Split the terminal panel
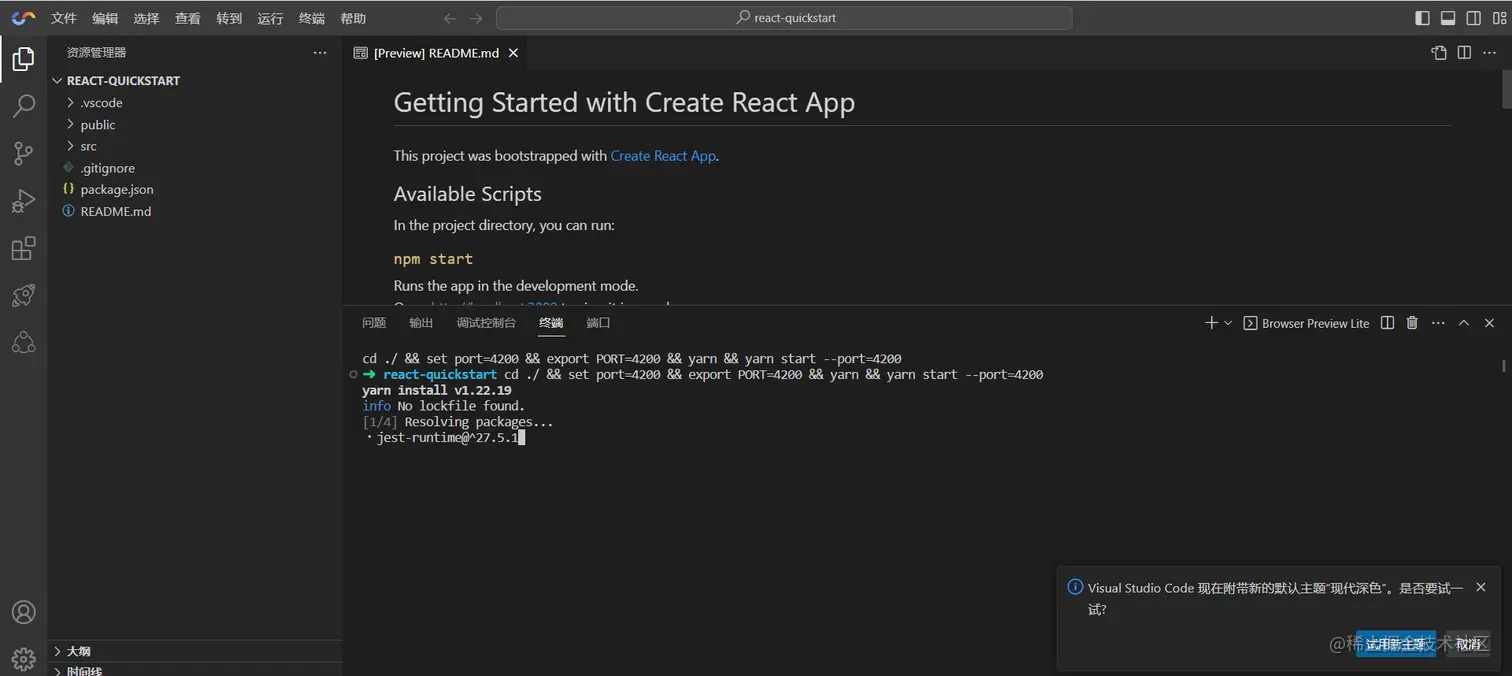Screen dimensions: 1512x676 point(1387,323)
